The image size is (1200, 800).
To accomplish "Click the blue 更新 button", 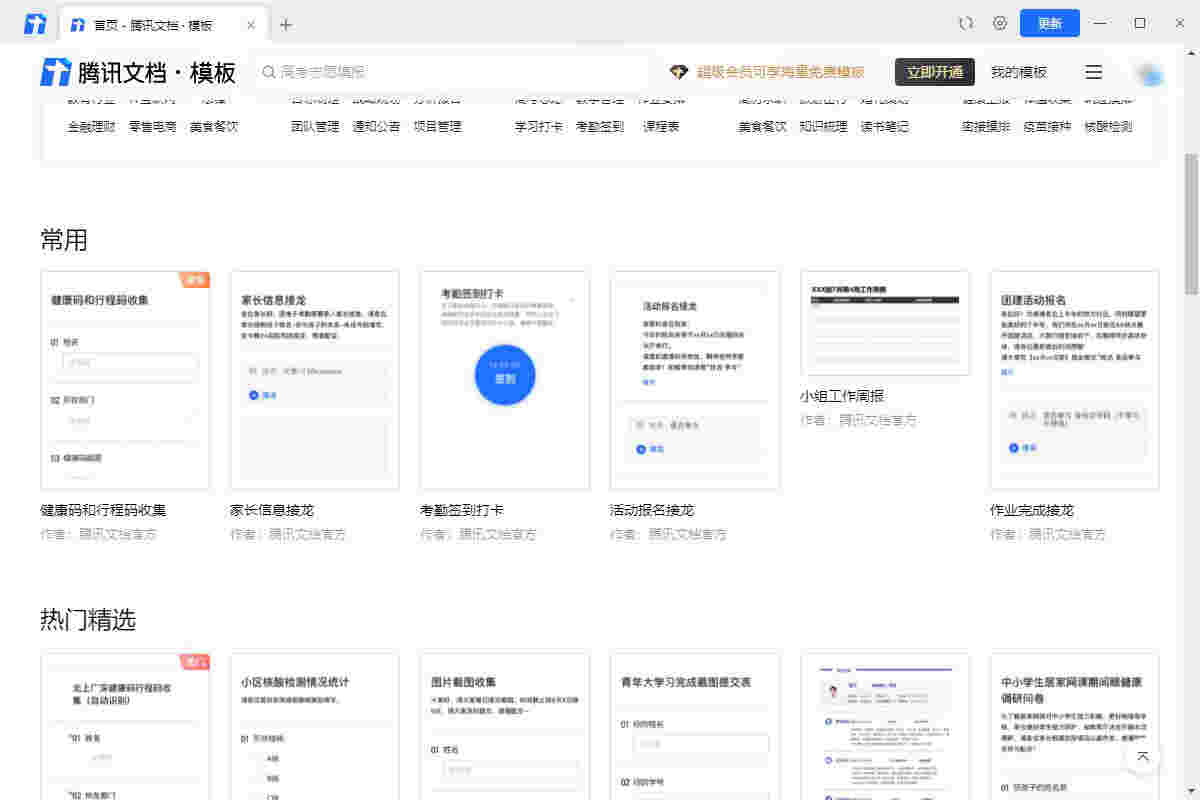I will point(1049,22).
